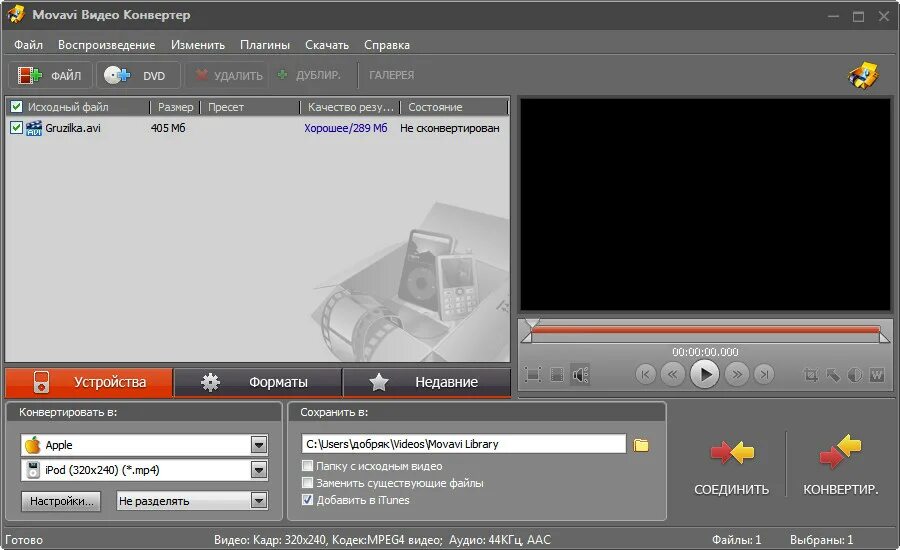Click the fast-forward button
Screen dimensions: 900x550
click(737, 375)
